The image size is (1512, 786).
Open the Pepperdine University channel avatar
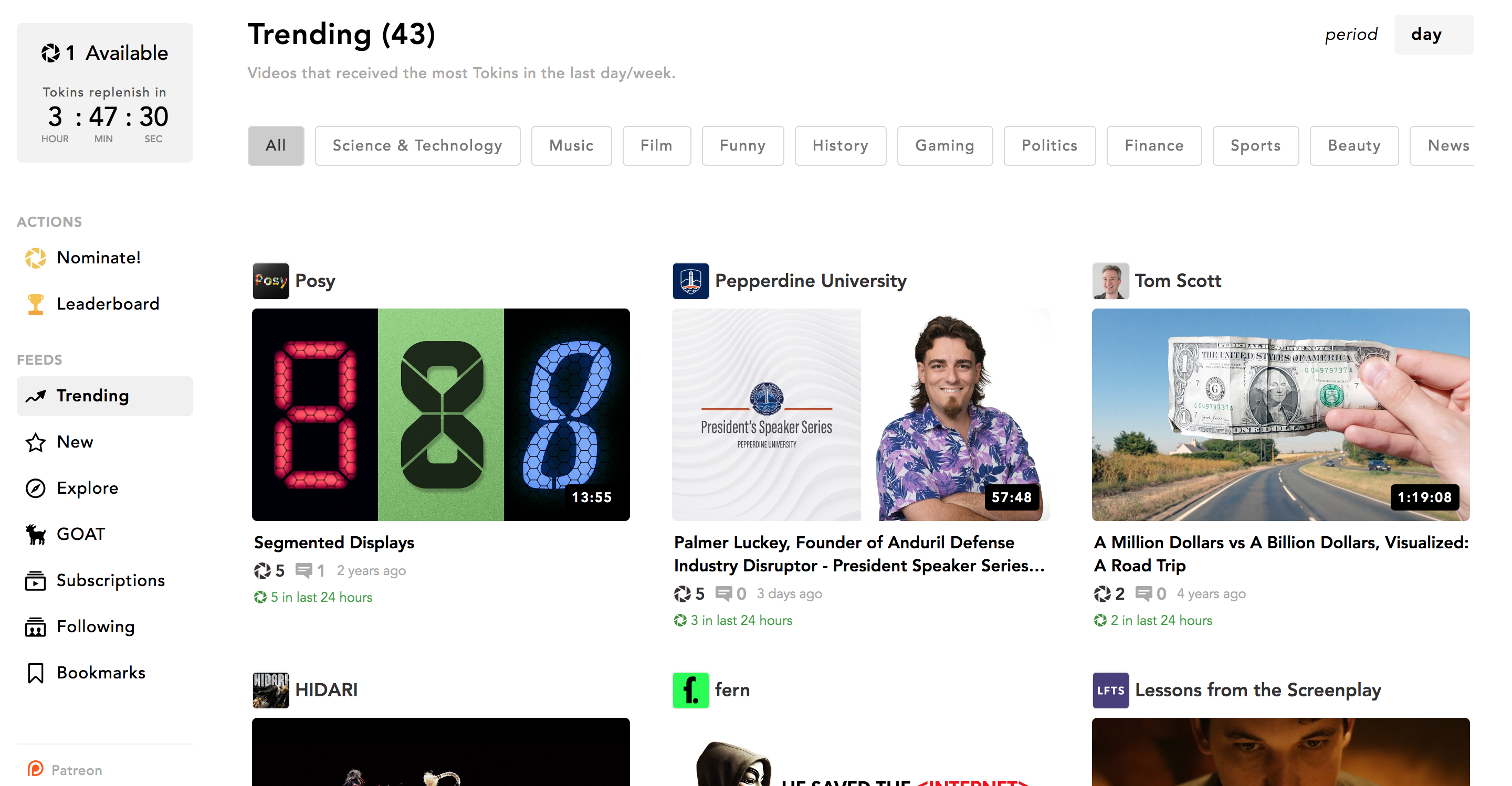(690, 281)
